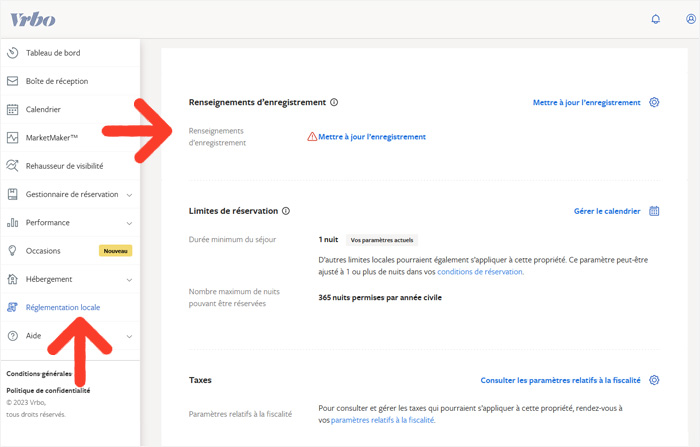Open Tableau de bord menu item

click(x=70, y=53)
